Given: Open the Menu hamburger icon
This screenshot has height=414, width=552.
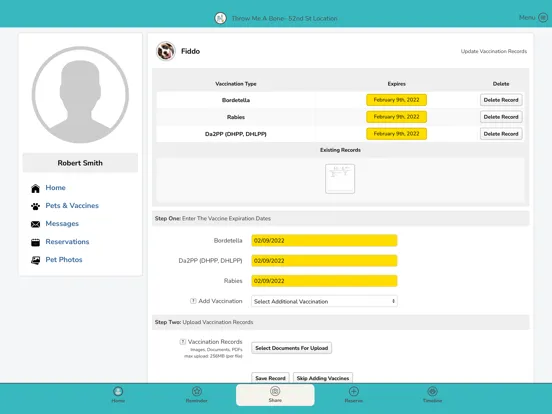Looking at the screenshot, I should (x=543, y=18).
